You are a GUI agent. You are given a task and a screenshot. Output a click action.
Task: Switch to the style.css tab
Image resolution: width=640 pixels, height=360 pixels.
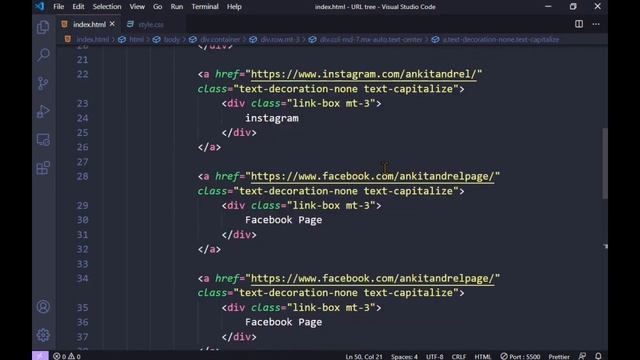pyautogui.click(x=151, y=24)
